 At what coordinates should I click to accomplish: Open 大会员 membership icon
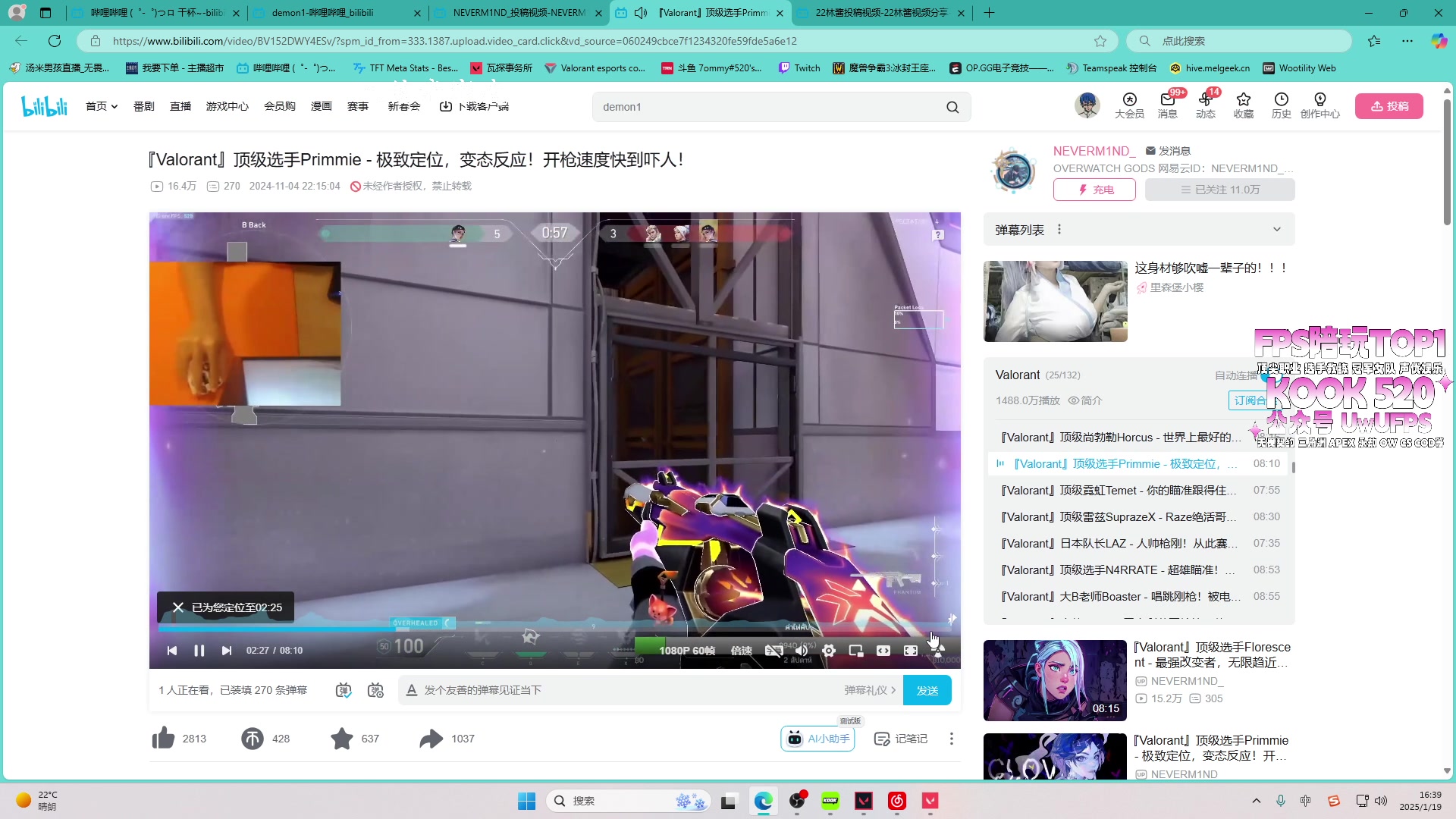tap(1129, 105)
